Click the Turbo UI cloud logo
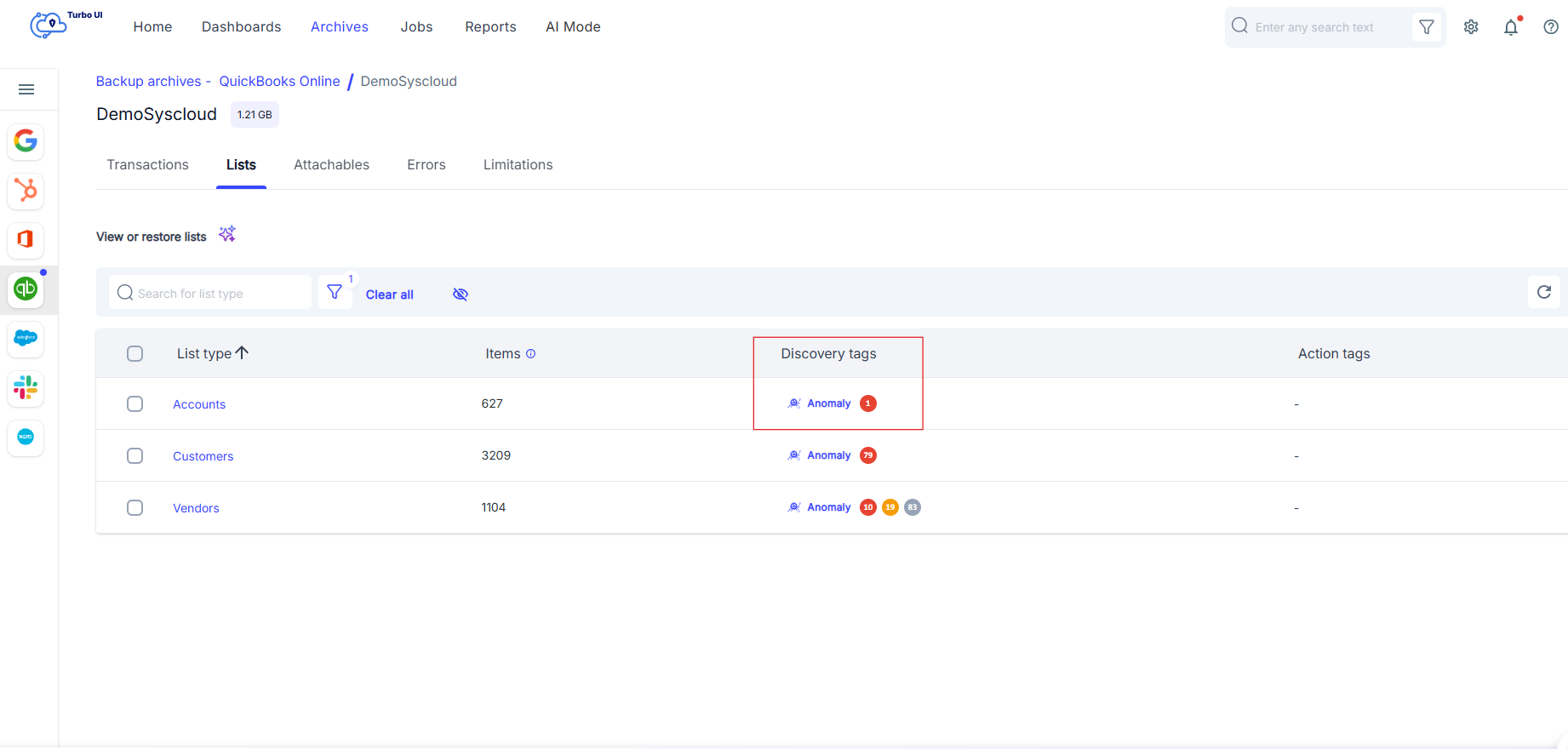Viewport: 1568px width, 749px height. coord(49,26)
